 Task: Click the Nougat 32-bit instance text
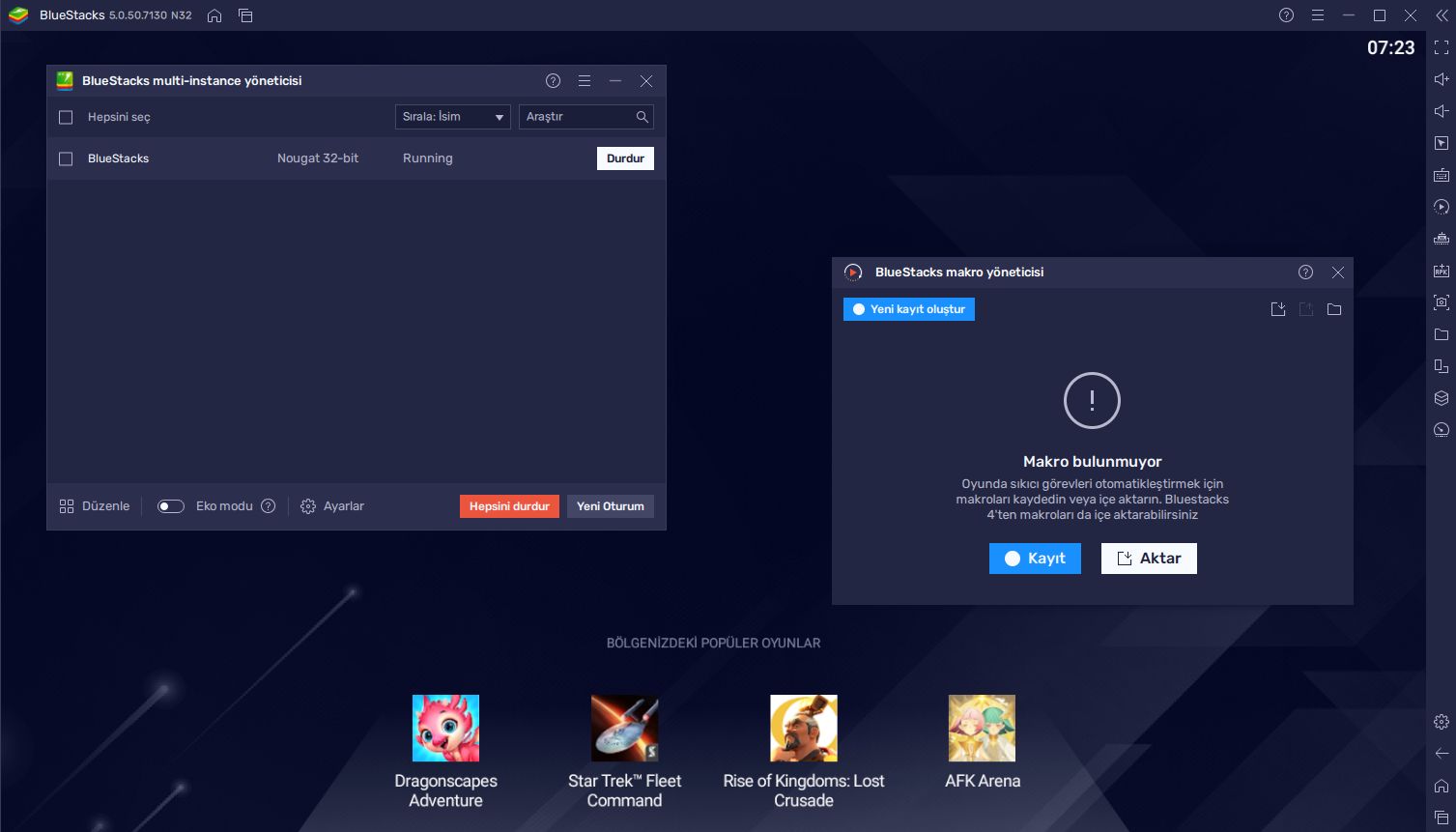tap(318, 158)
